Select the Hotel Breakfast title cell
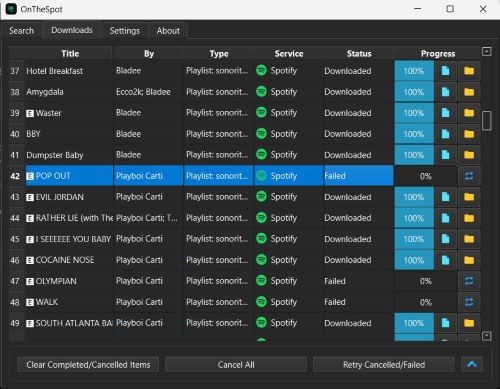The width and height of the screenshot is (500, 389). pos(69,71)
